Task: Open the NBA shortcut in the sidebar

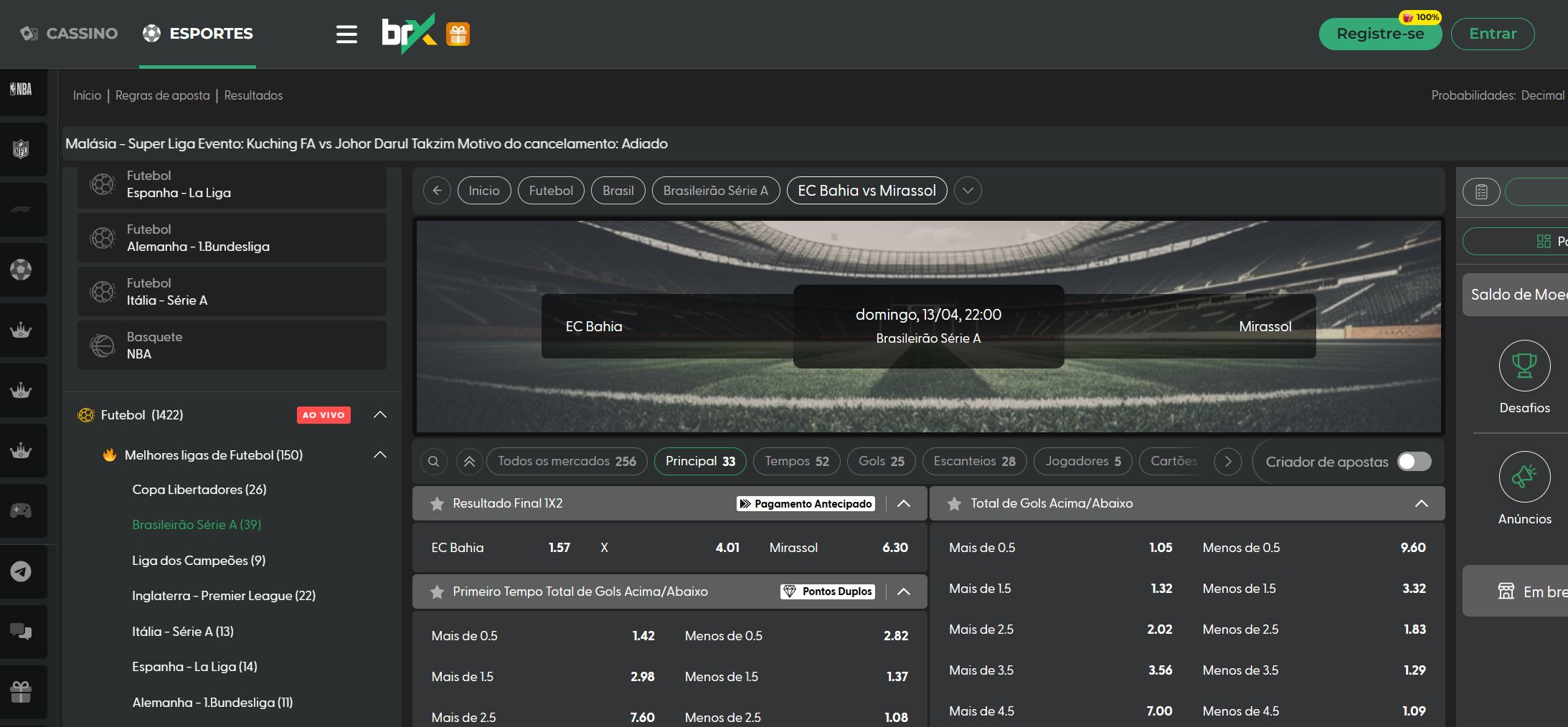Action: pos(21,90)
